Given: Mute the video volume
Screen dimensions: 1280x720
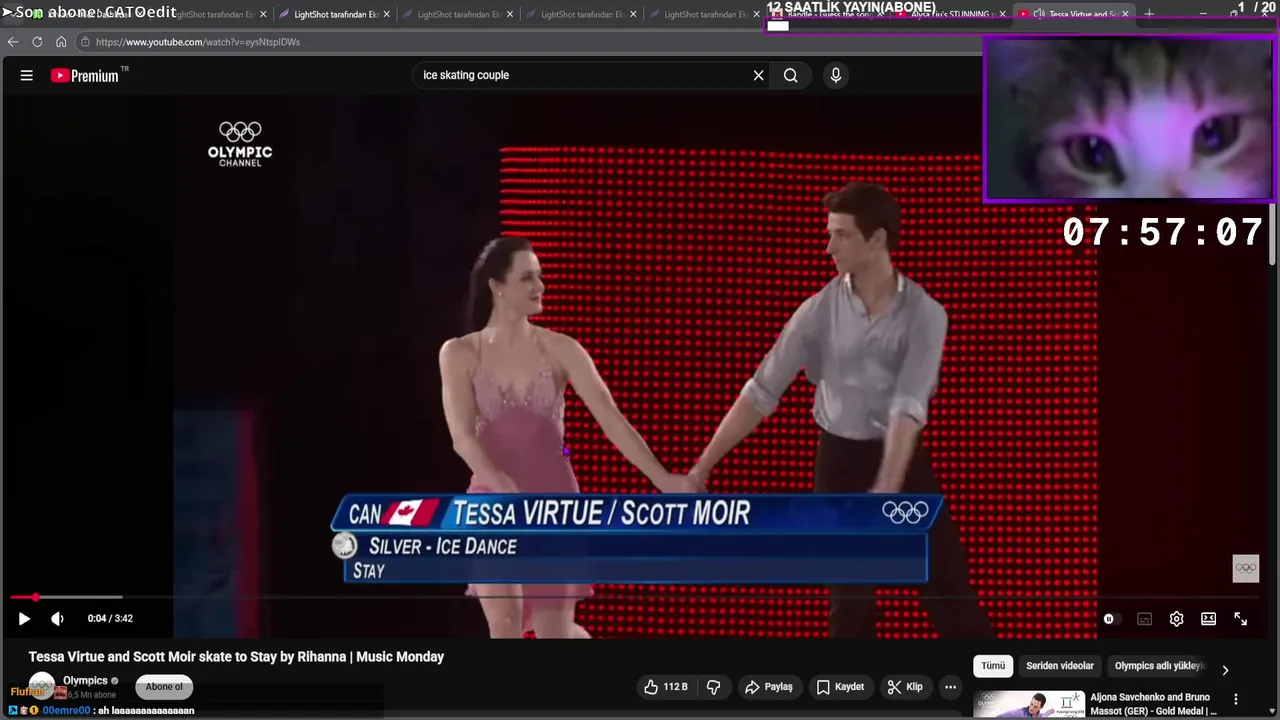Looking at the screenshot, I should pyautogui.click(x=57, y=619).
